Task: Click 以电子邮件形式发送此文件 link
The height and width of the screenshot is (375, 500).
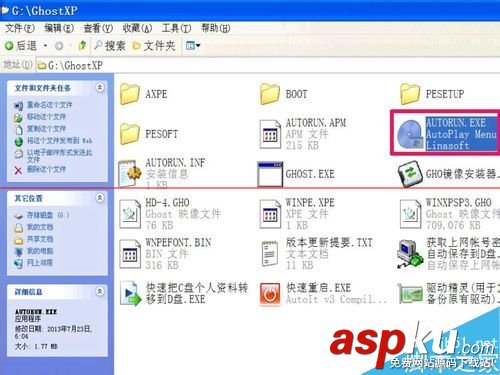Action: (x=59, y=156)
